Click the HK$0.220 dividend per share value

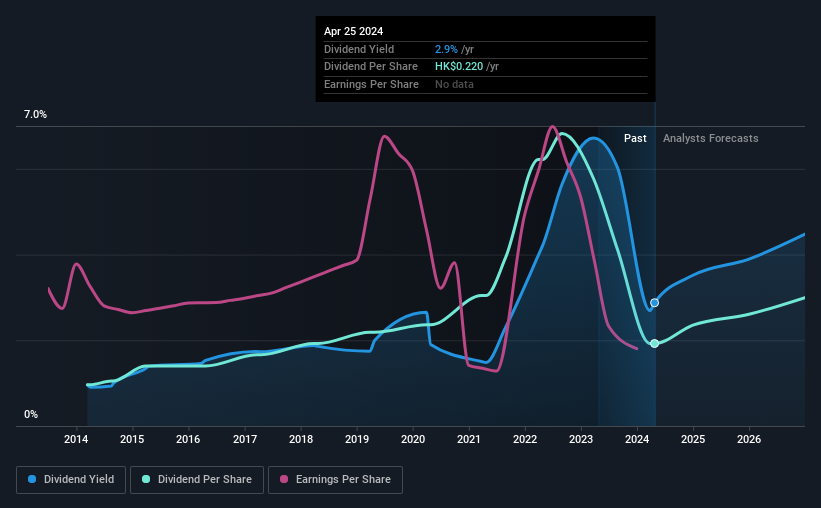click(x=459, y=67)
